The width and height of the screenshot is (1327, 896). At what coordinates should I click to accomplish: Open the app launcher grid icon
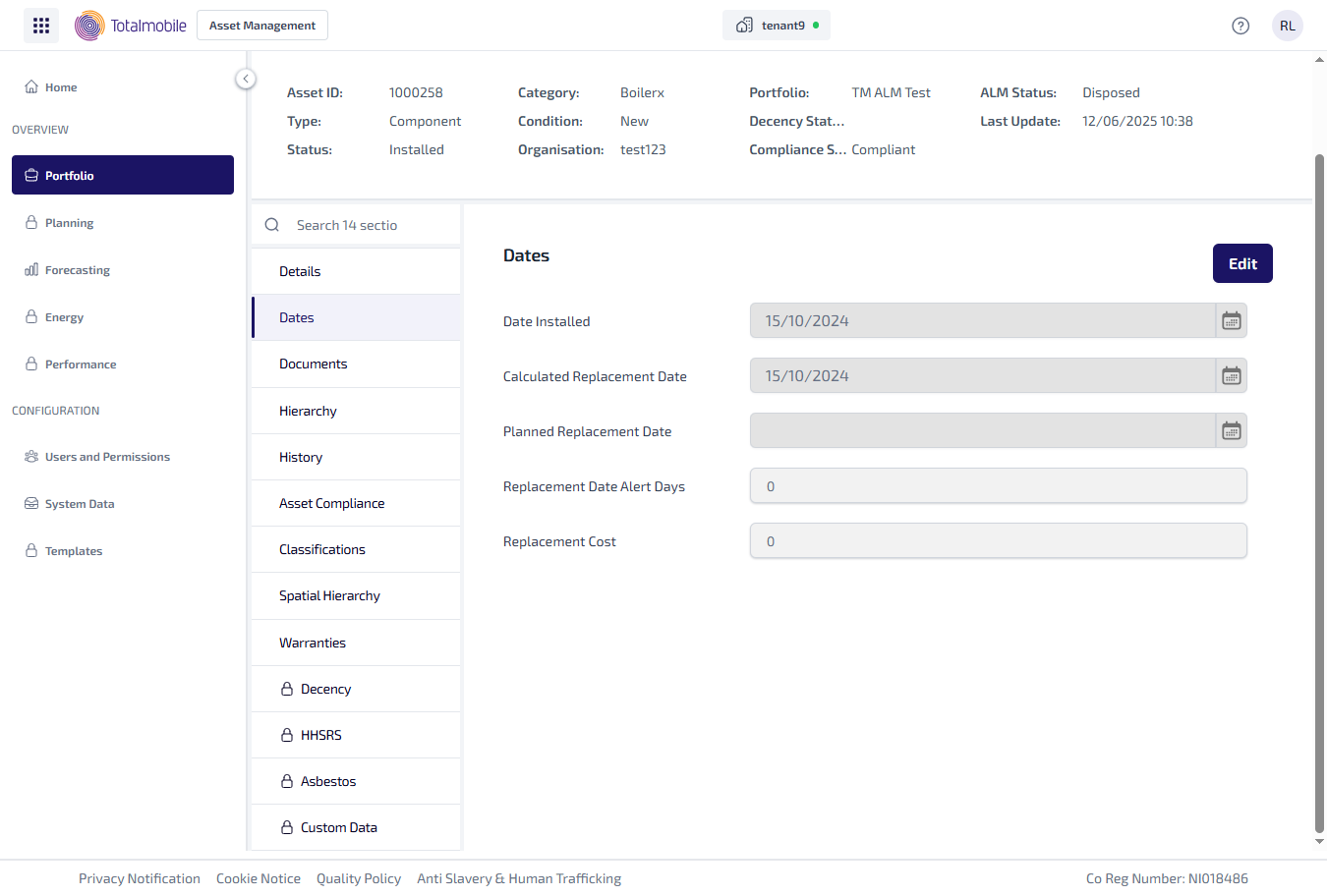pos(41,26)
